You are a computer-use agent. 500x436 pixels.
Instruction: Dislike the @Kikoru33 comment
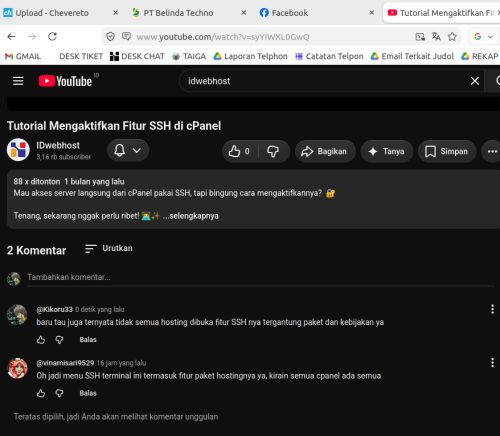click(59, 340)
